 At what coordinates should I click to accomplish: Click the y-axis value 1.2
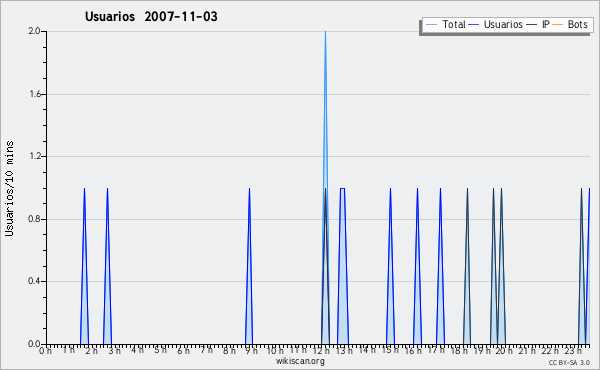click(34, 156)
